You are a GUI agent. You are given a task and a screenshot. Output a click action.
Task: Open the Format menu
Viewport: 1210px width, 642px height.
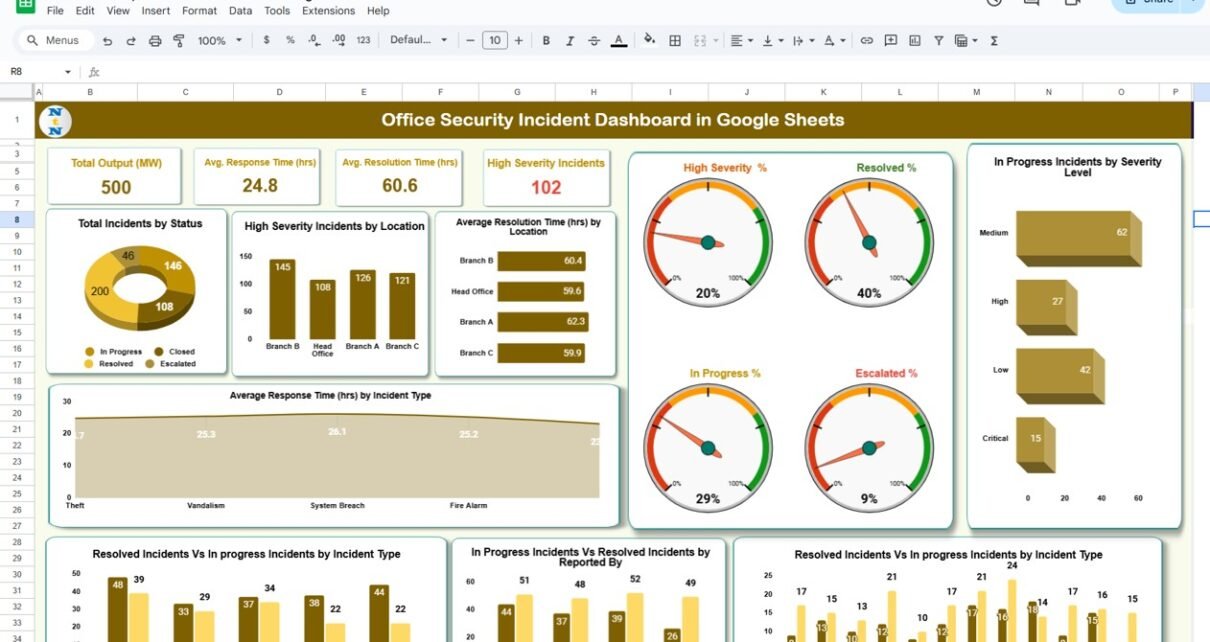[199, 11]
